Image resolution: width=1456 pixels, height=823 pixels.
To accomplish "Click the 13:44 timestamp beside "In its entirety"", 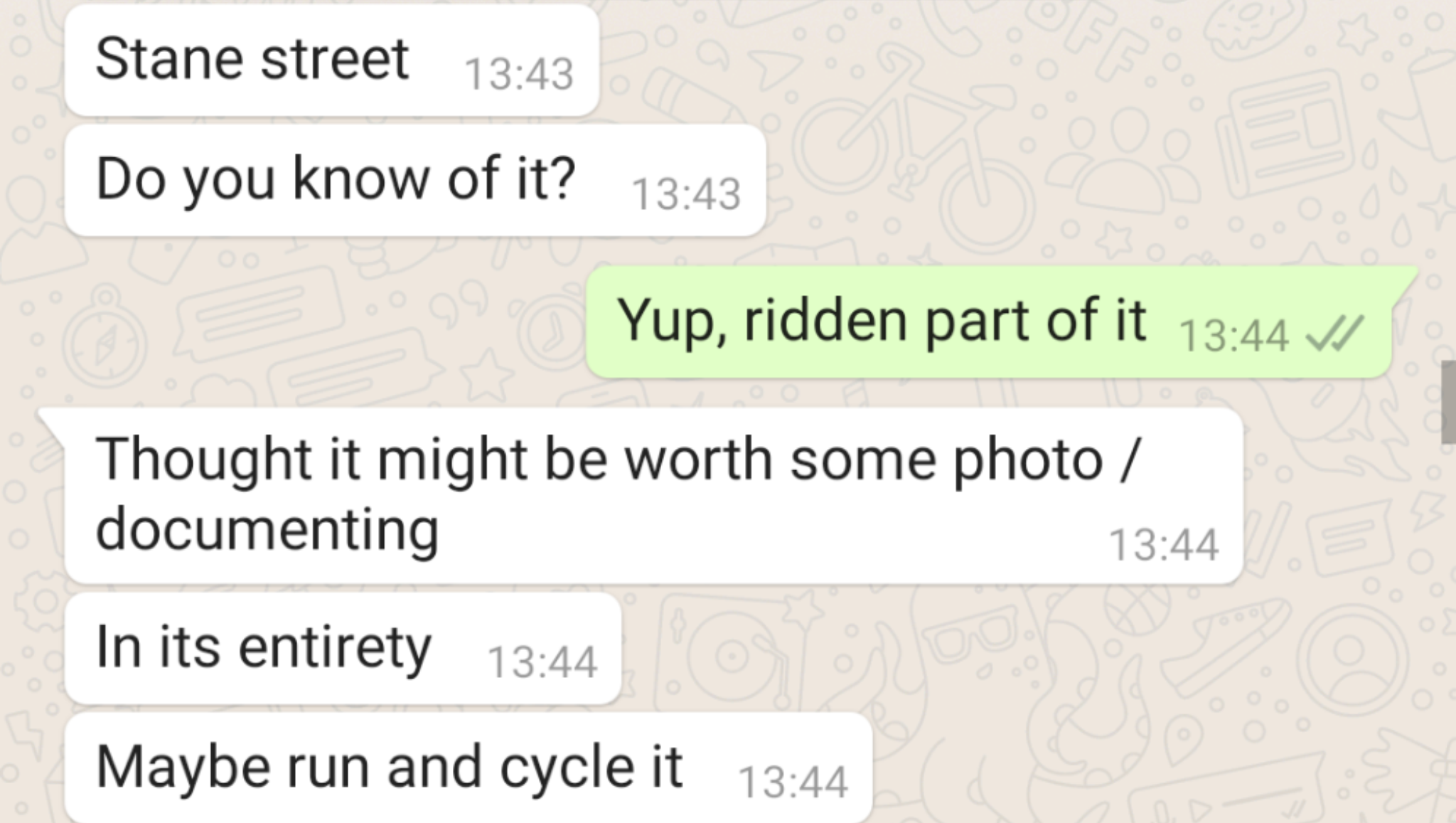I will click(542, 662).
